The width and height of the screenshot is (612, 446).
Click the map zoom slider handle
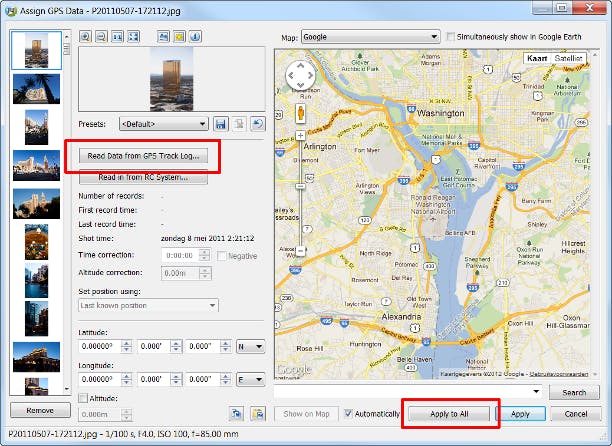point(300,187)
